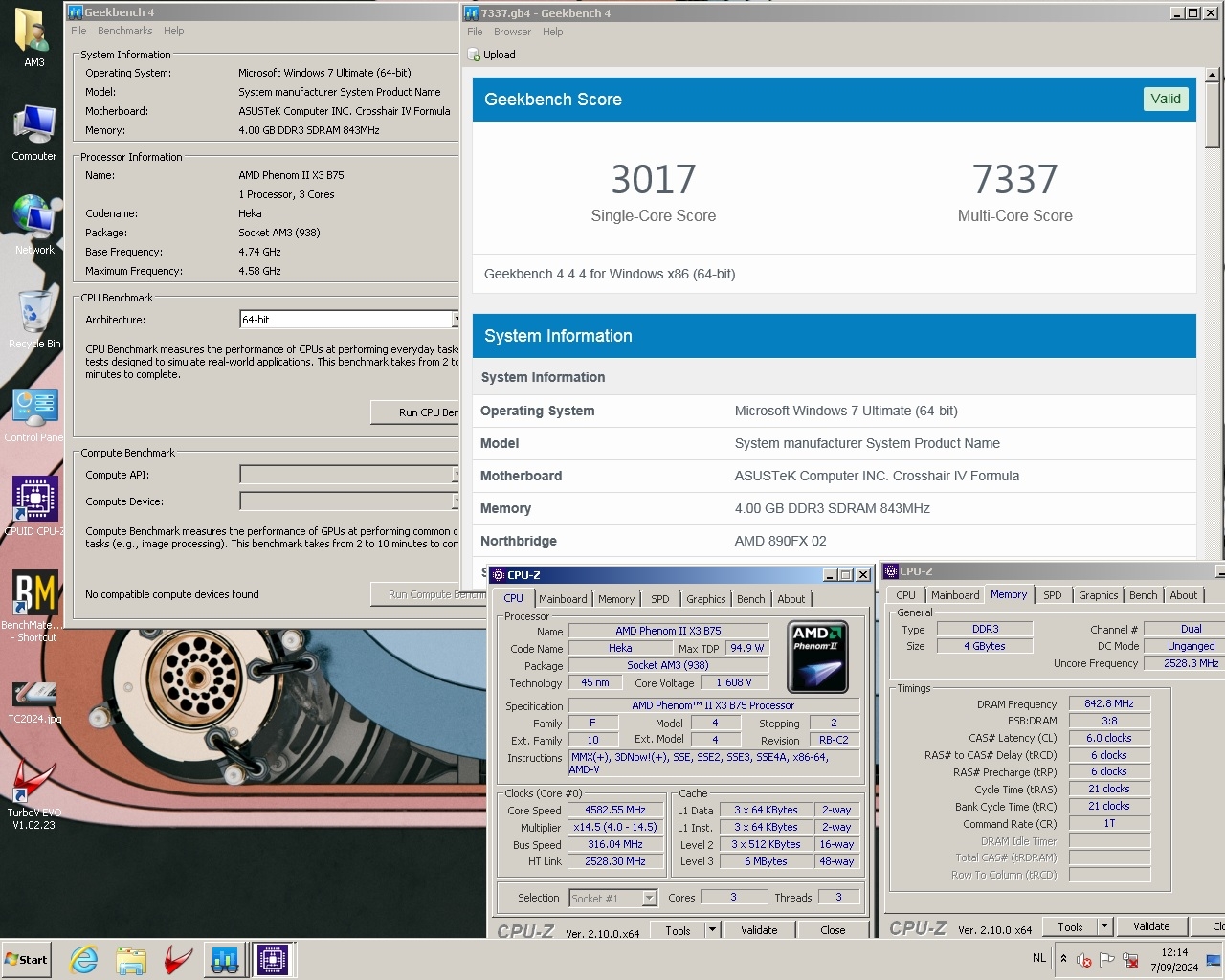Open Help menu in Geekbench 4 window
This screenshot has height=980, width=1225.
(x=173, y=31)
